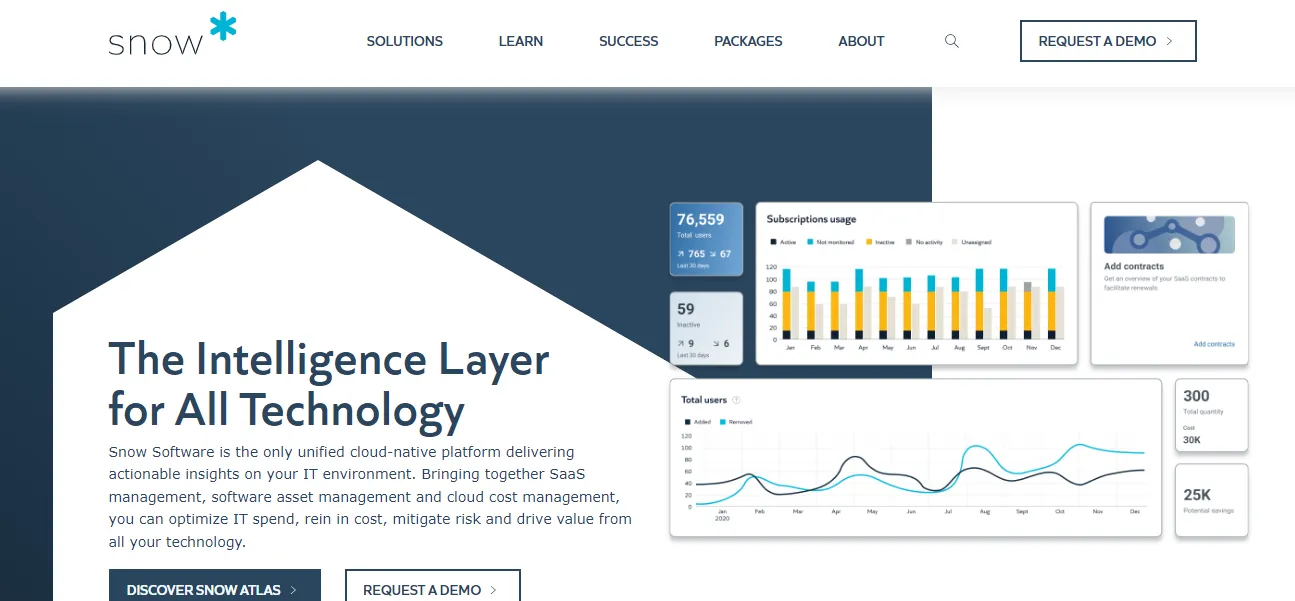Image resolution: width=1295 pixels, height=601 pixels.
Task: Open the search magnifier icon
Action: 952,41
